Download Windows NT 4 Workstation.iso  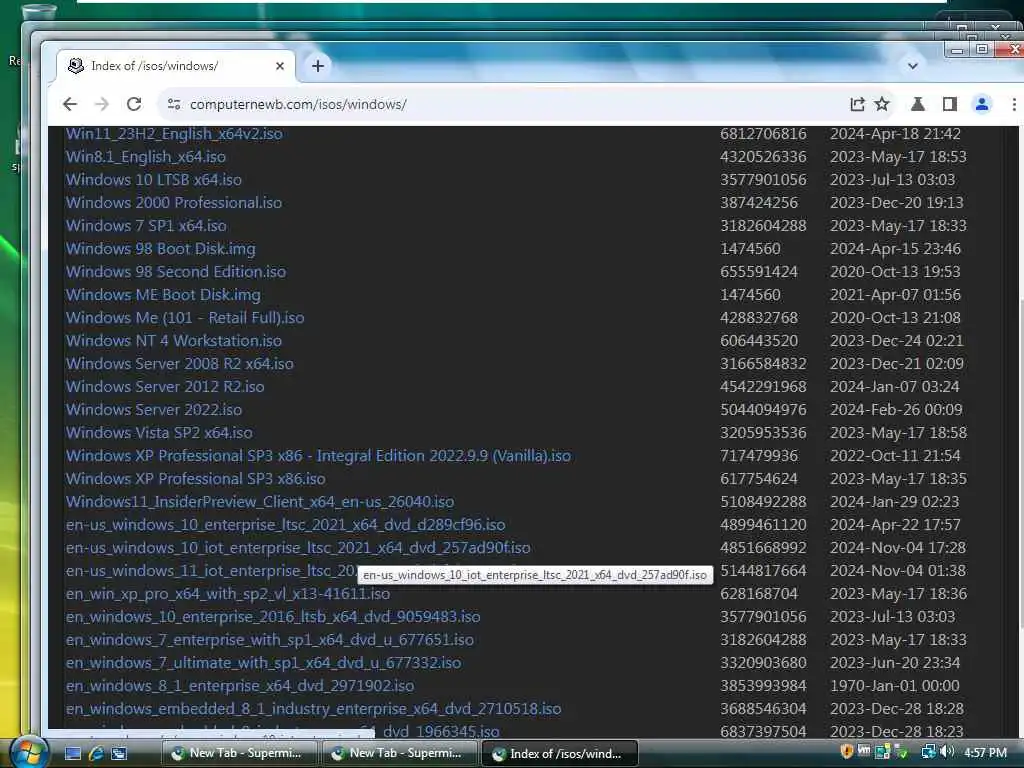[174, 341]
